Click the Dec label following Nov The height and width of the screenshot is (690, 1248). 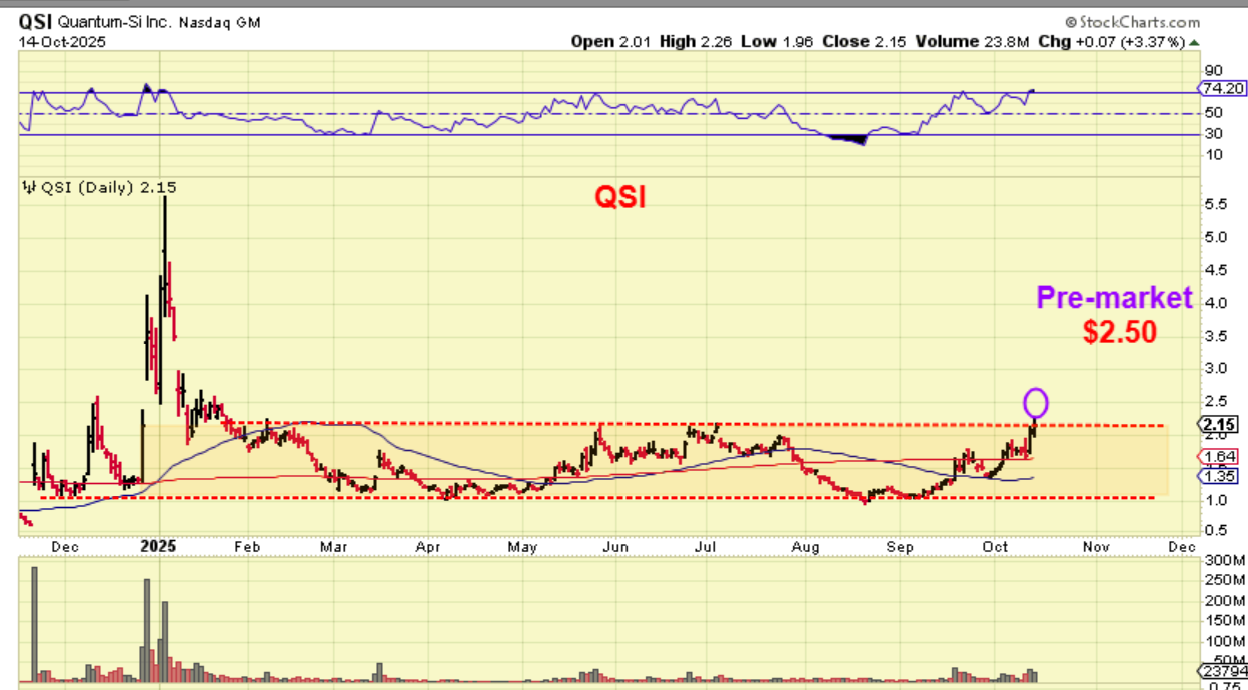point(1182,548)
